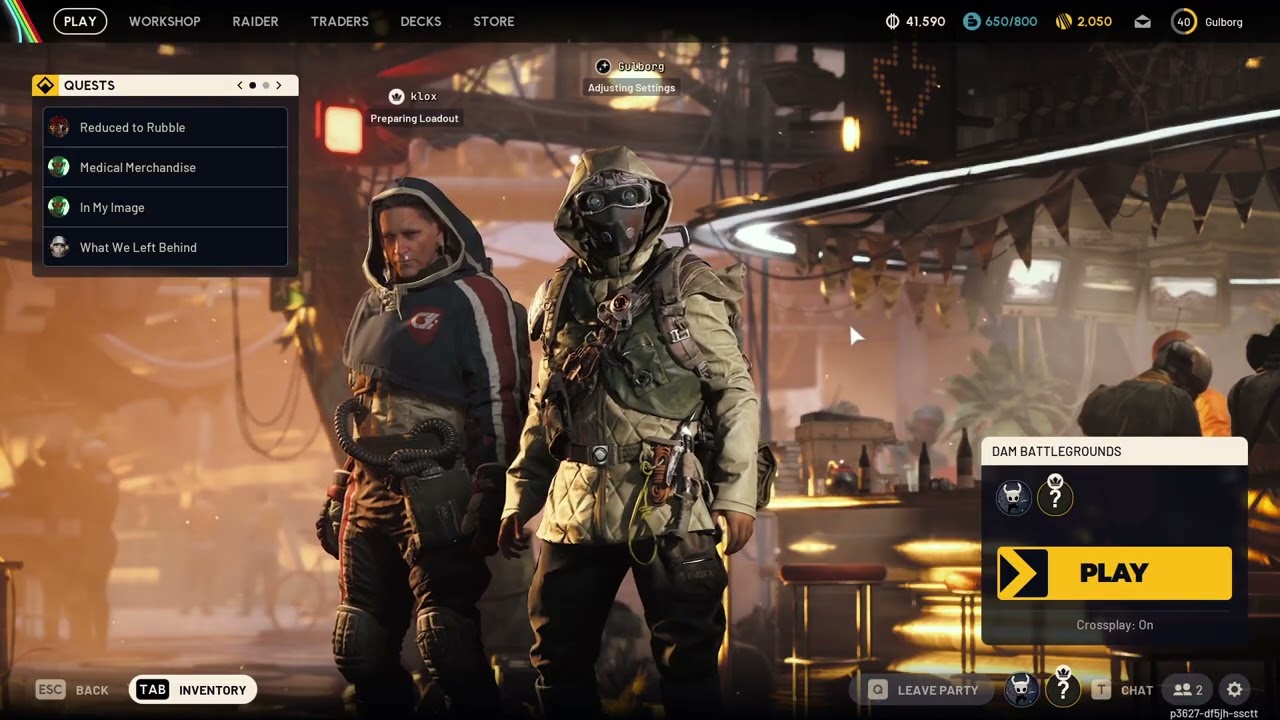Go to previous quests page arrow
1280x720 pixels.
pos(240,85)
